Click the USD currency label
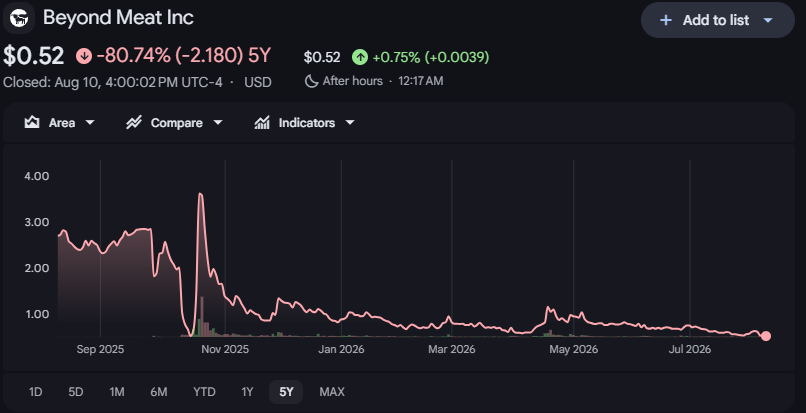This screenshot has height=413, width=806. [x=258, y=82]
